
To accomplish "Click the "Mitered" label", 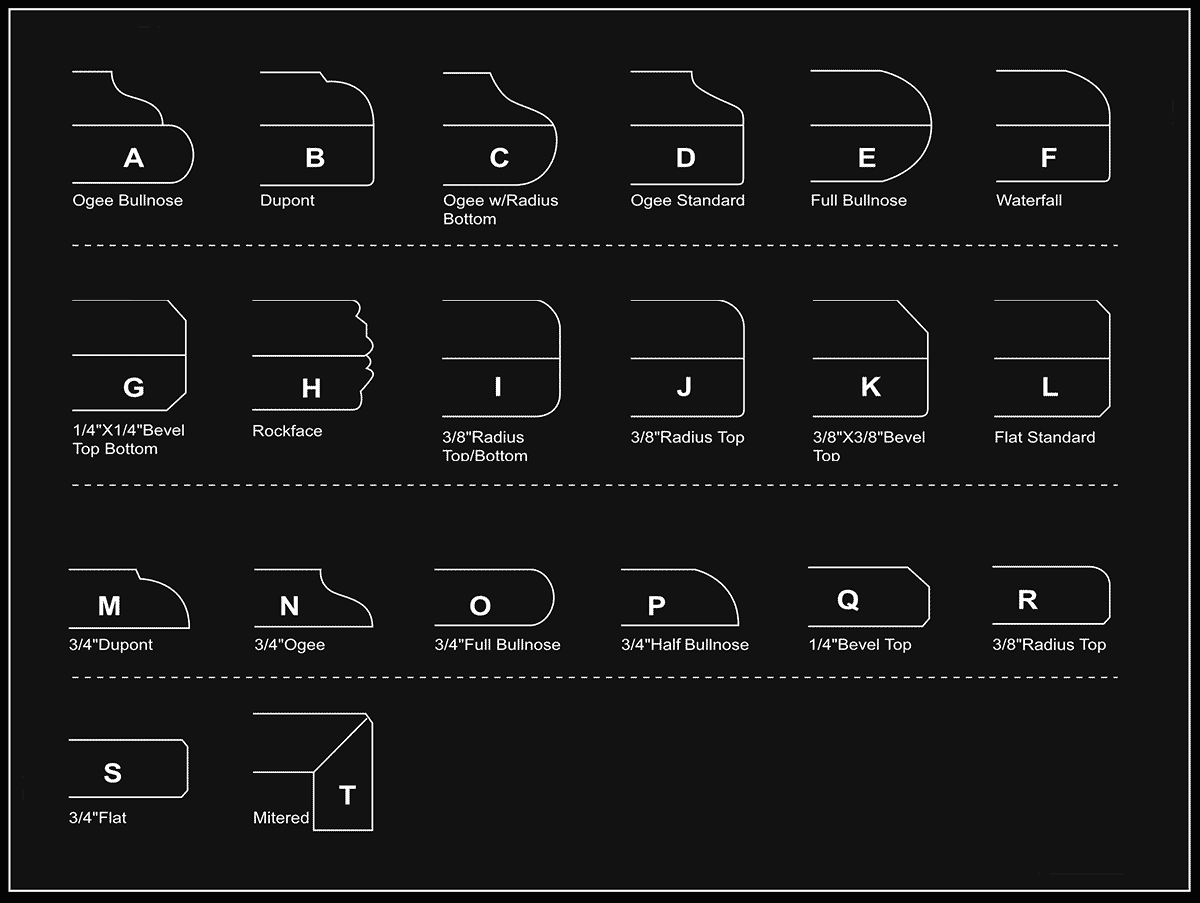I will (x=280, y=818).
